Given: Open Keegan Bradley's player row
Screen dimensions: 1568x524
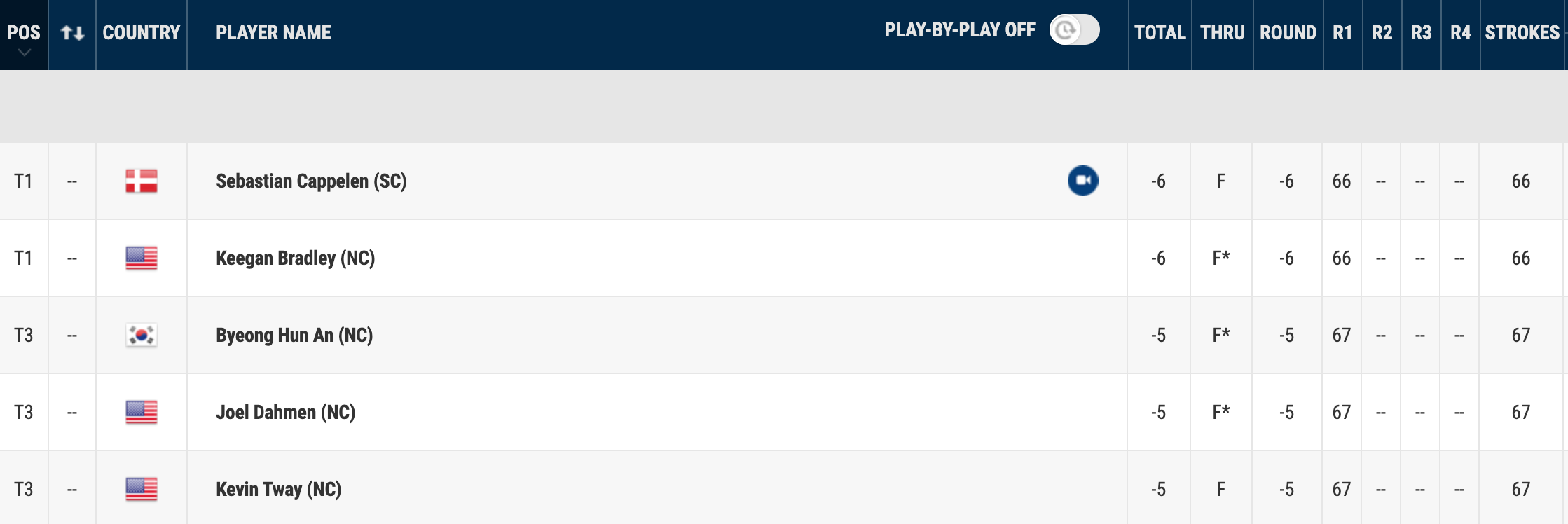Looking at the screenshot, I should pos(783,258).
